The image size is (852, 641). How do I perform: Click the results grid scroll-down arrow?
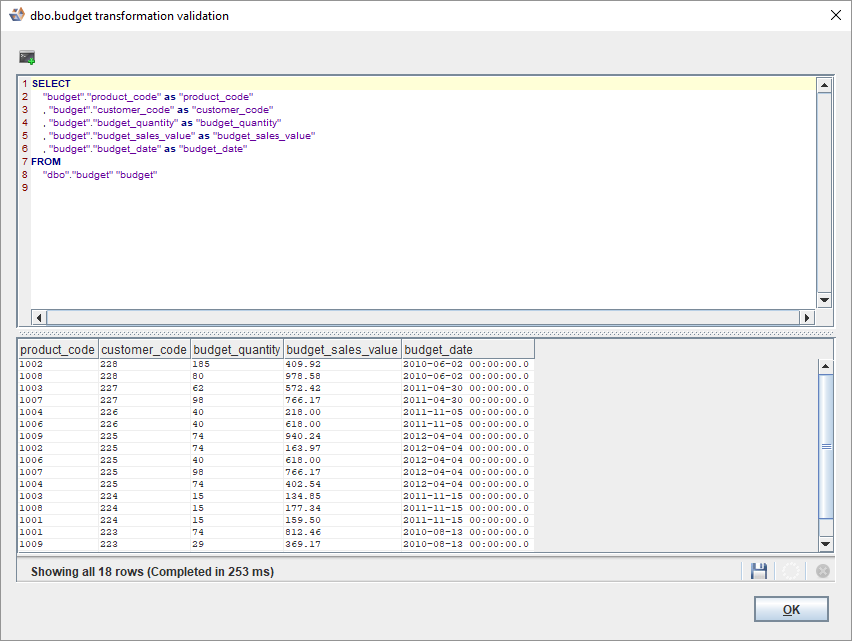click(825, 542)
